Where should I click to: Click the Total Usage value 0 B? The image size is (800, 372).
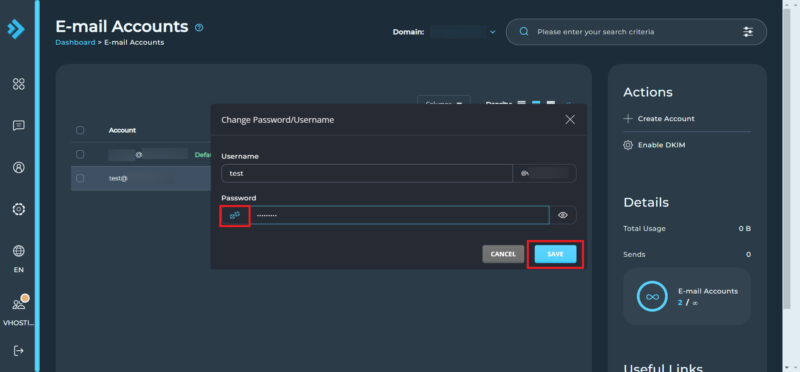click(744, 229)
